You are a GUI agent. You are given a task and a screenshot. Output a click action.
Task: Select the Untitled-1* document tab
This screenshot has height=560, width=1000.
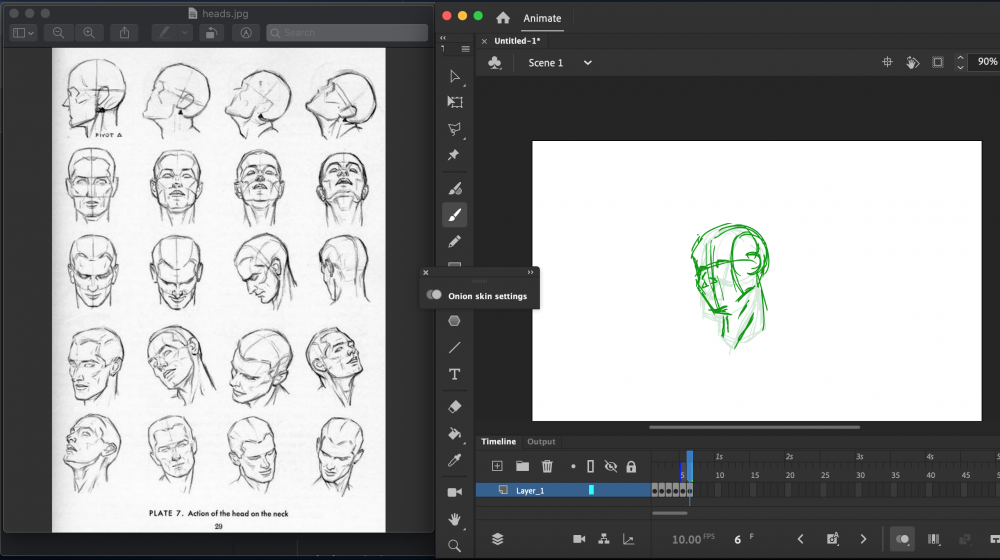click(517, 41)
